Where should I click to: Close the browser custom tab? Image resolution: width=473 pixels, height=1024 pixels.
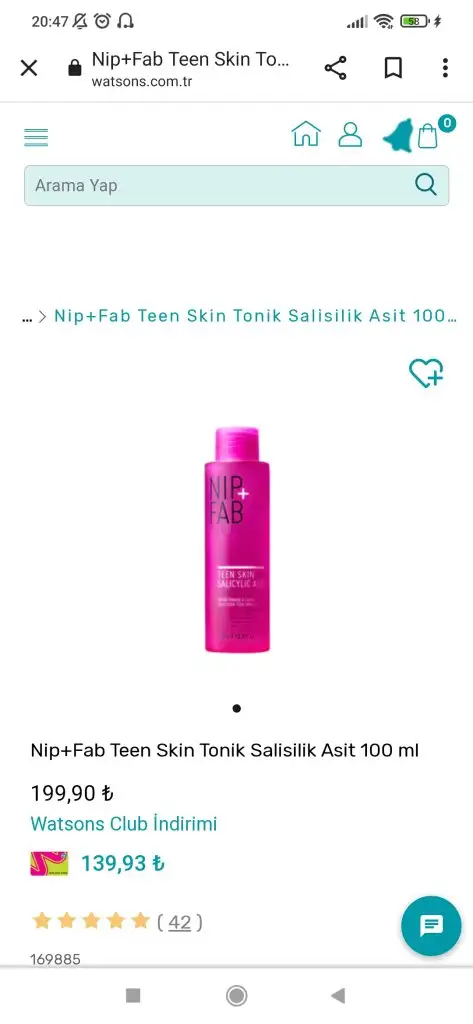[x=29, y=68]
